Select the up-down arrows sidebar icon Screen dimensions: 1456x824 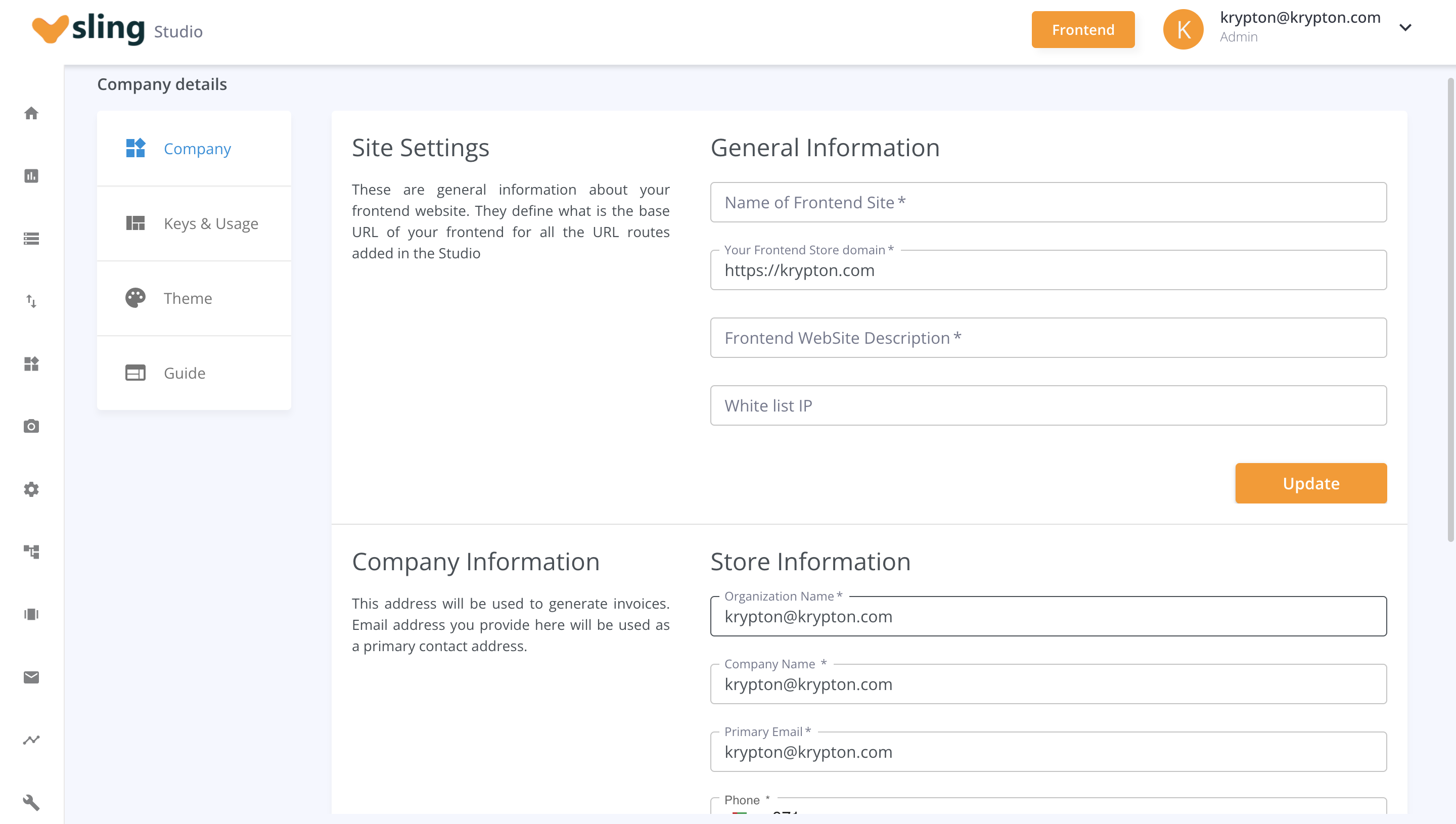pyautogui.click(x=32, y=301)
